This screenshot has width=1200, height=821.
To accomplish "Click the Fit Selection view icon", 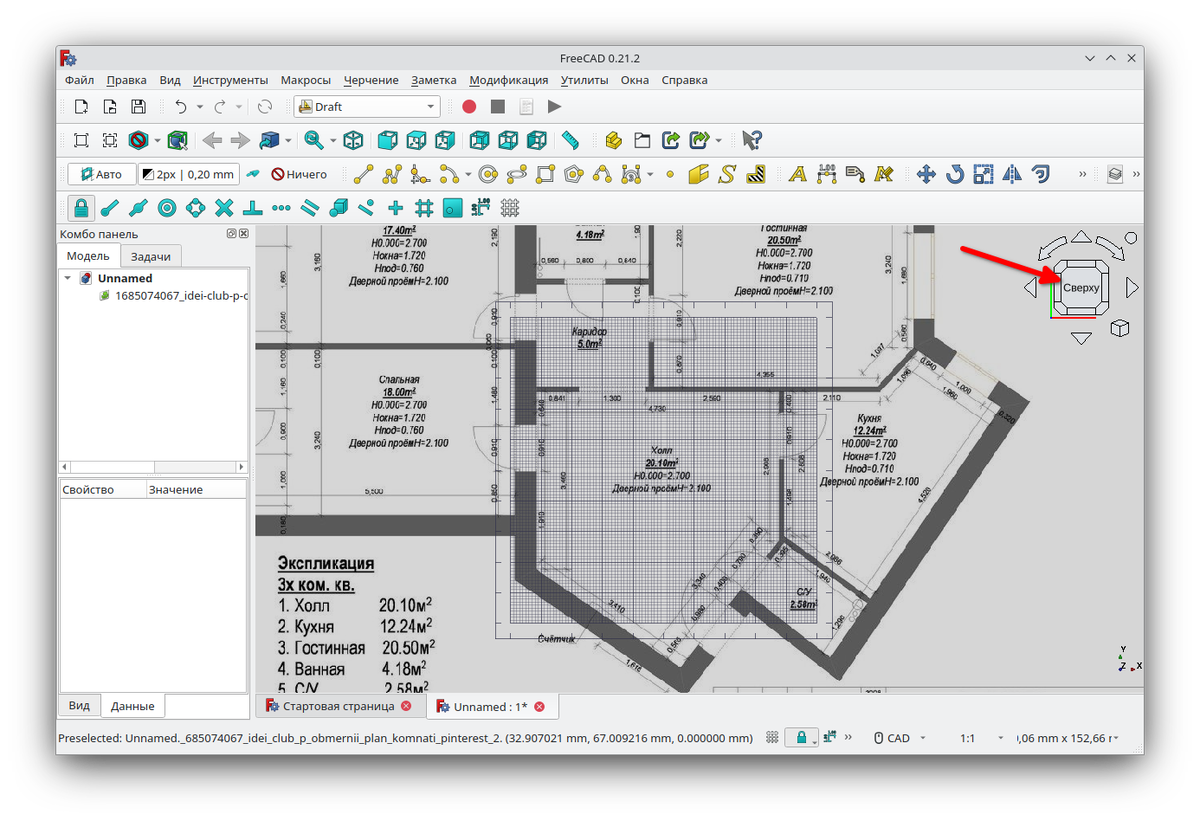I will tap(110, 141).
